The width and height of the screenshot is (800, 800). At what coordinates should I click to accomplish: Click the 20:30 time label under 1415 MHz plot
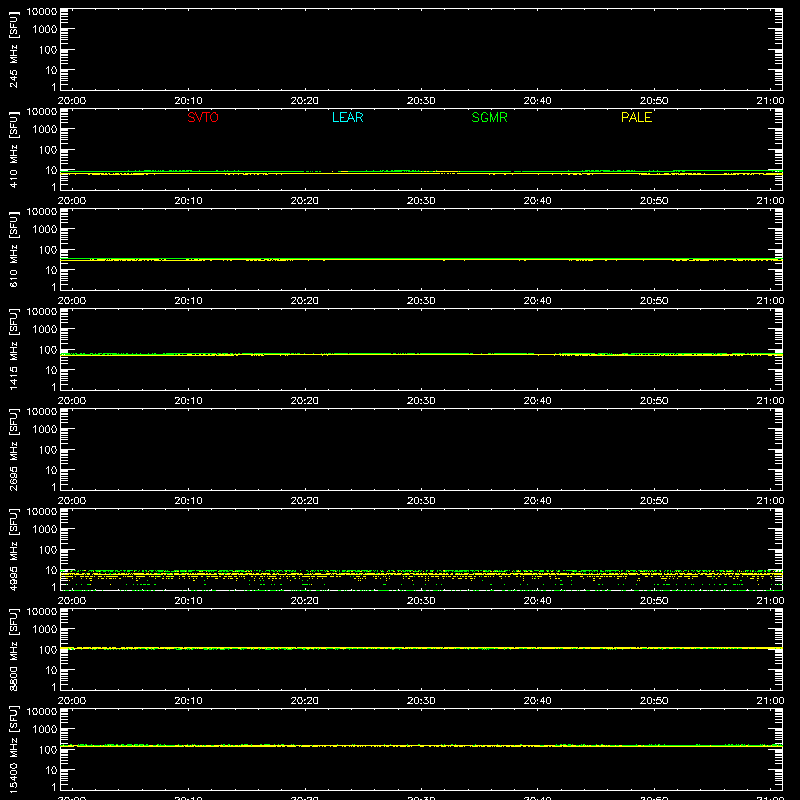(x=421, y=401)
